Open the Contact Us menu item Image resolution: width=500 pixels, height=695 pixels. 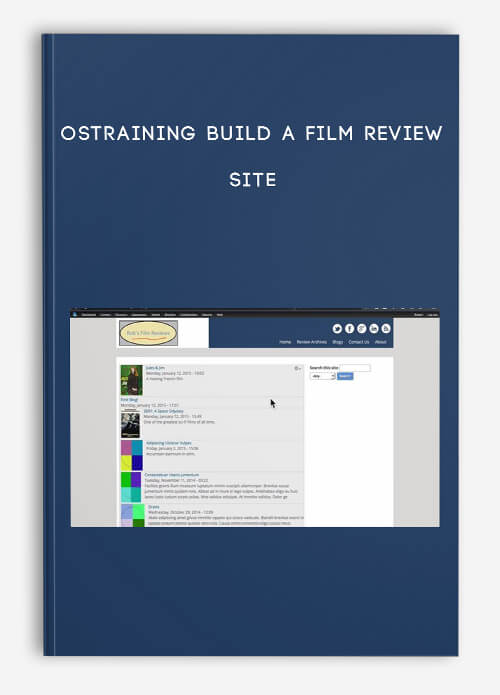tap(359, 342)
